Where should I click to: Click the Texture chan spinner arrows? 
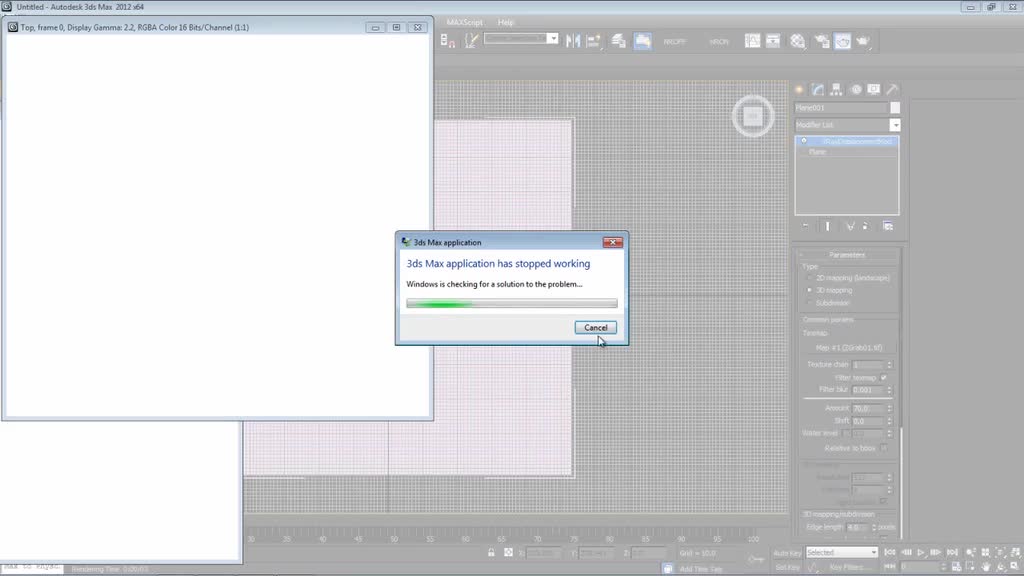(x=889, y=364)
